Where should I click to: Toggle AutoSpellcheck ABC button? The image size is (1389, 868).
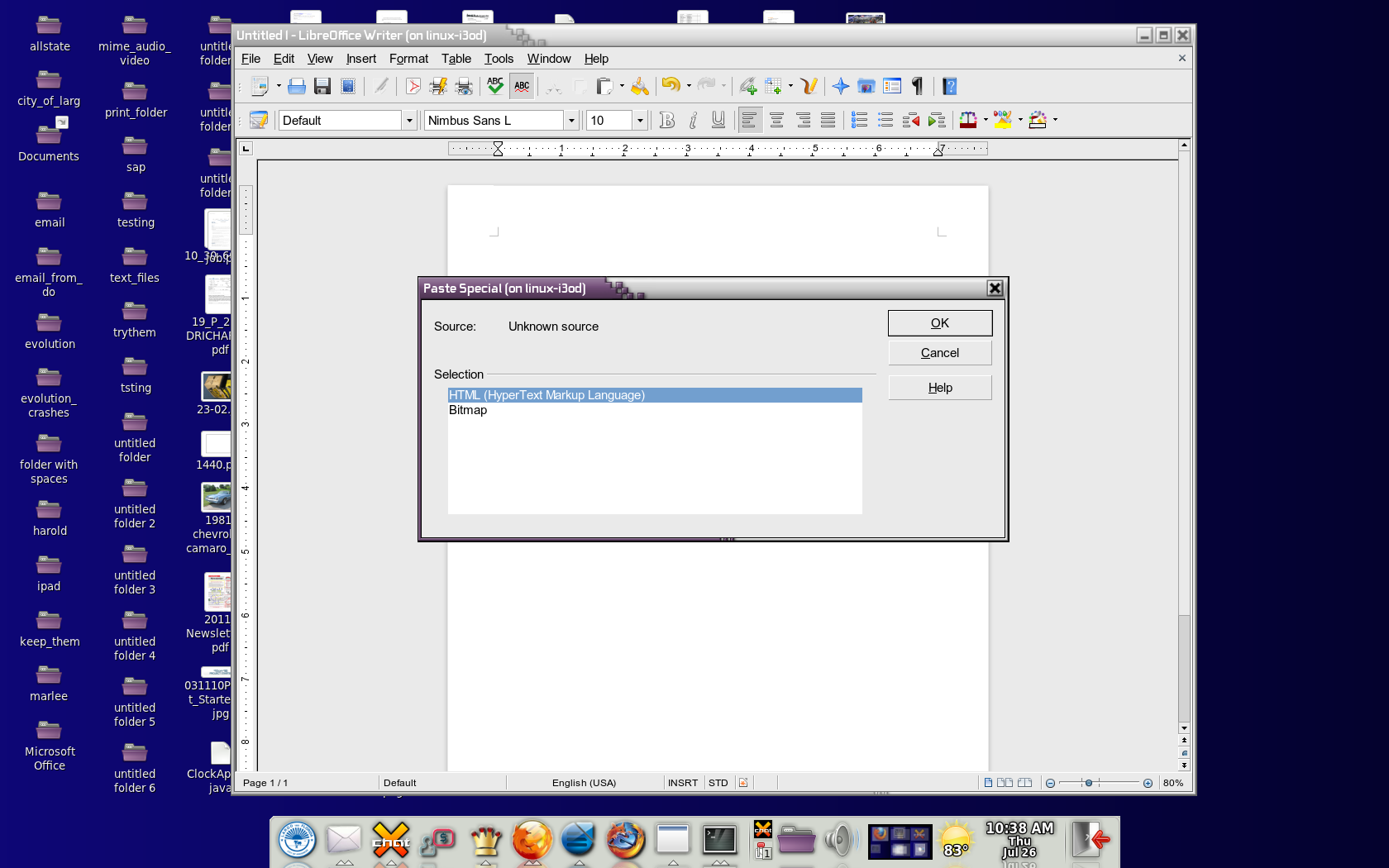[x=522, y=86]
